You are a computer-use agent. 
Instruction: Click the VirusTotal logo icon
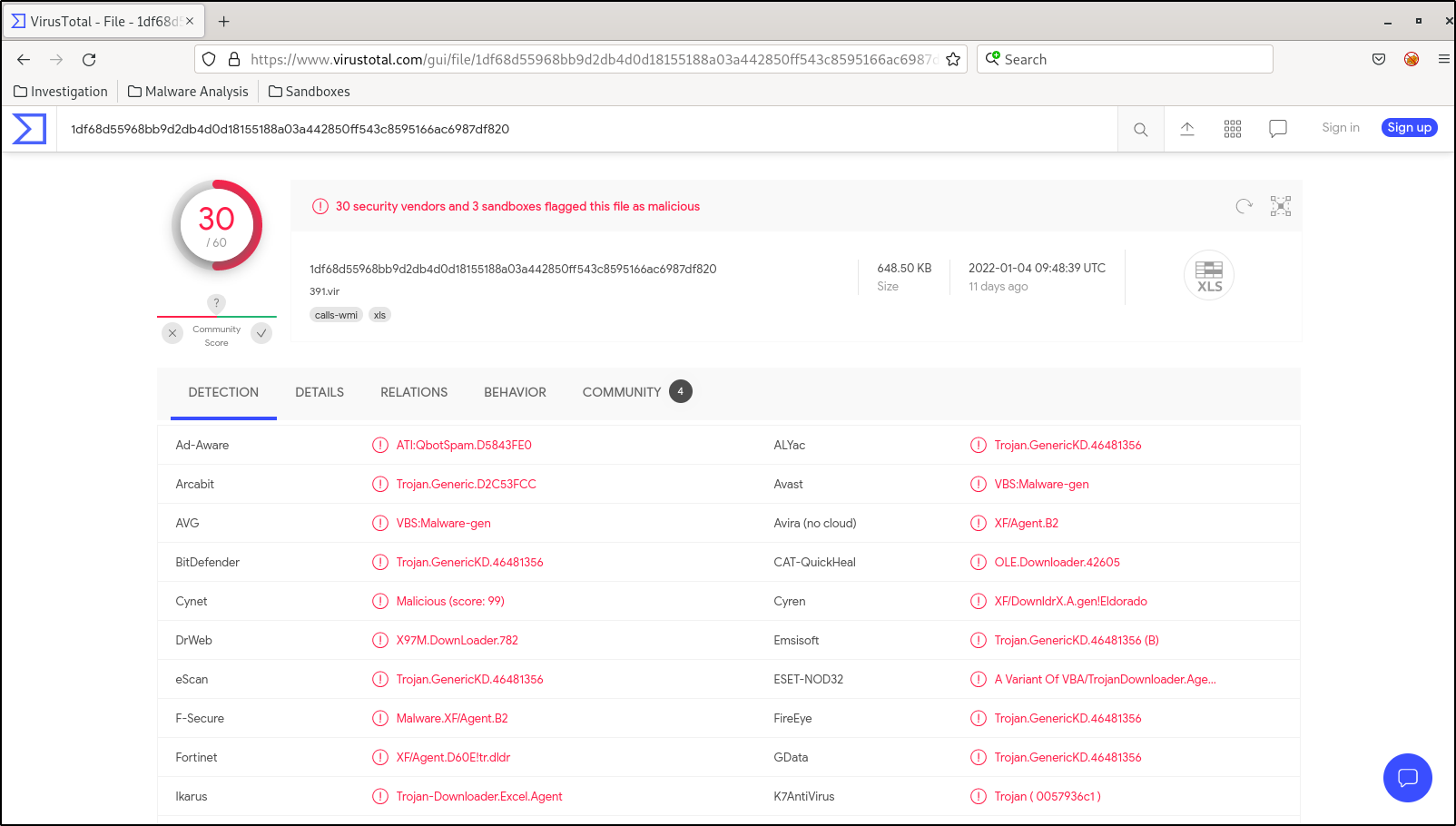[29, 129]
